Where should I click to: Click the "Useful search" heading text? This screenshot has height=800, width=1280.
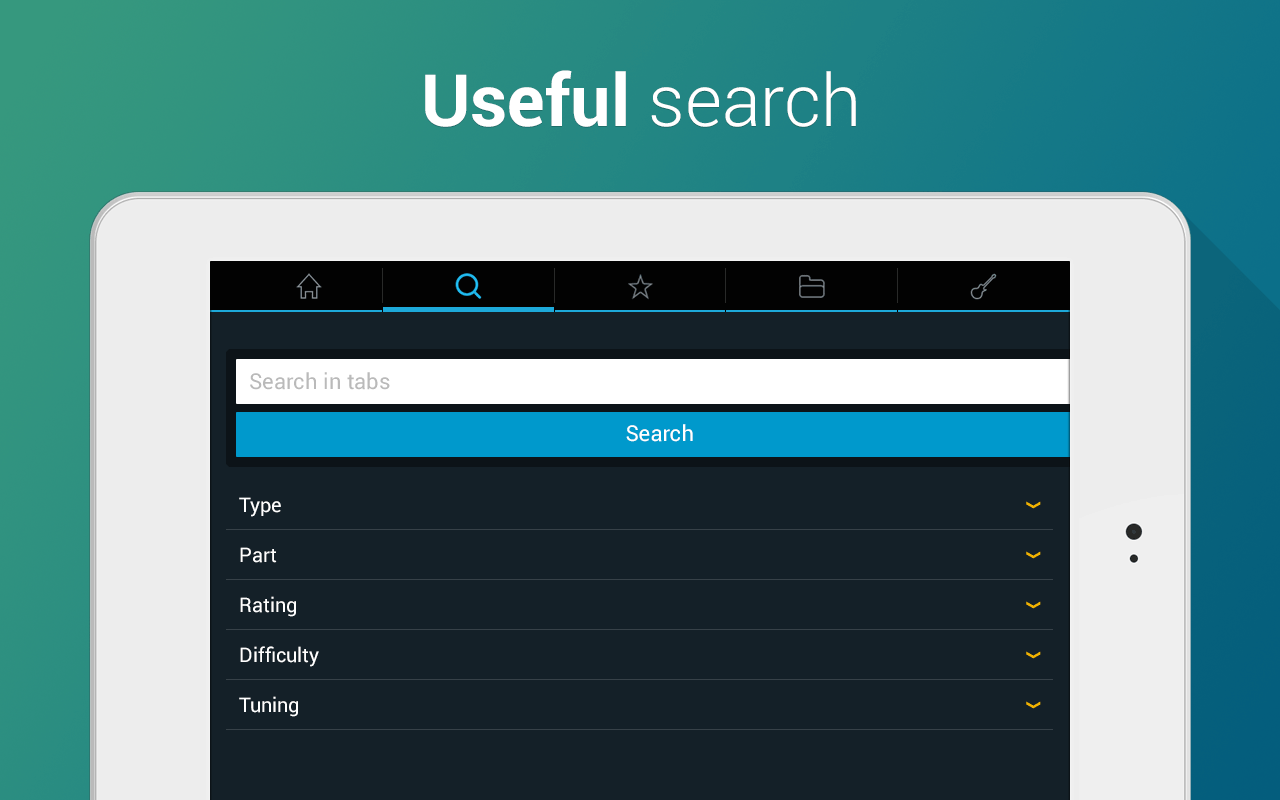[x=640, y=101]
